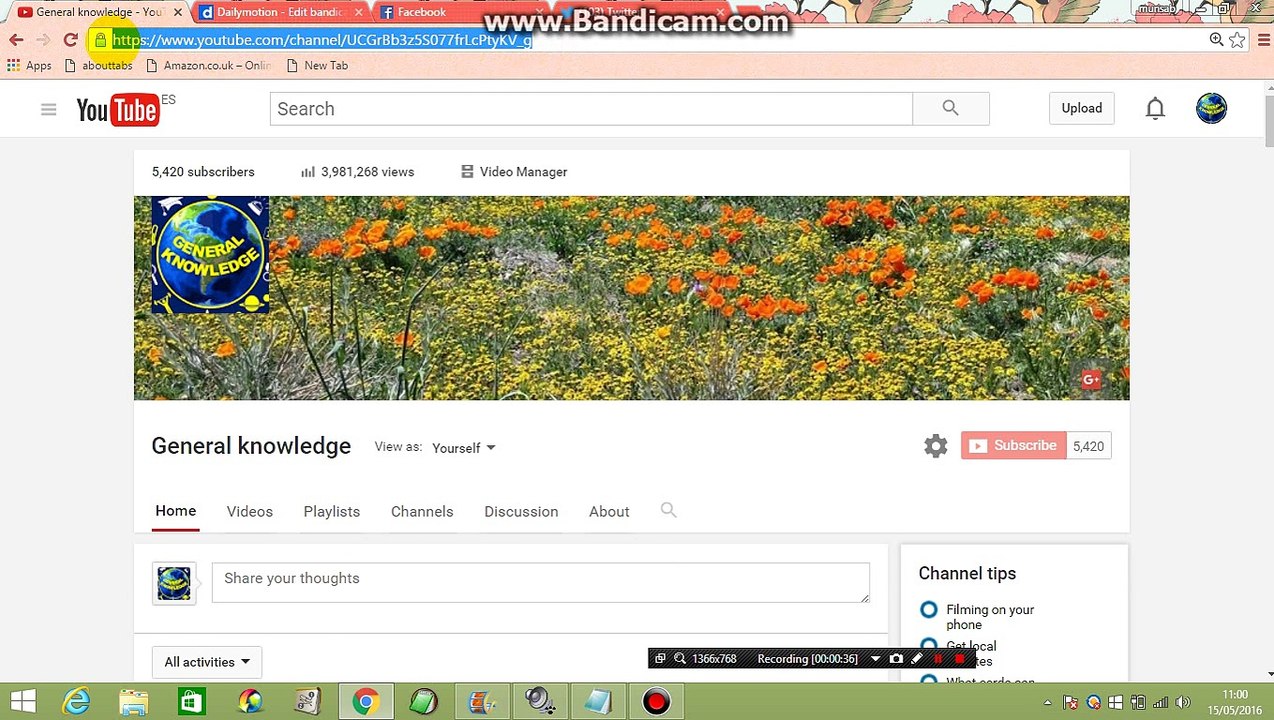Search within channel magnifier icon
The image size is (1274, 720).
pos(668,510)
